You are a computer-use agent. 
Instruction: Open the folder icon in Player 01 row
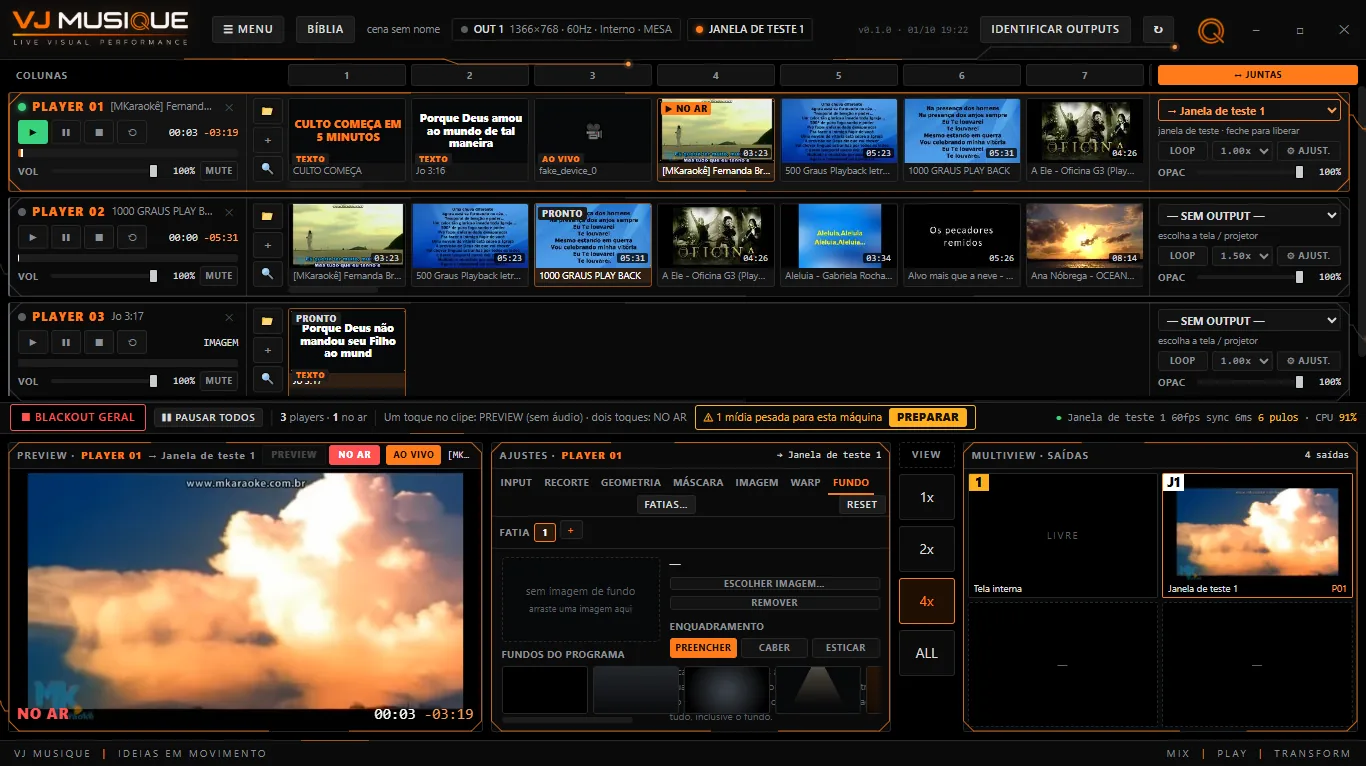pyautogui.click(x=267, y=111)
